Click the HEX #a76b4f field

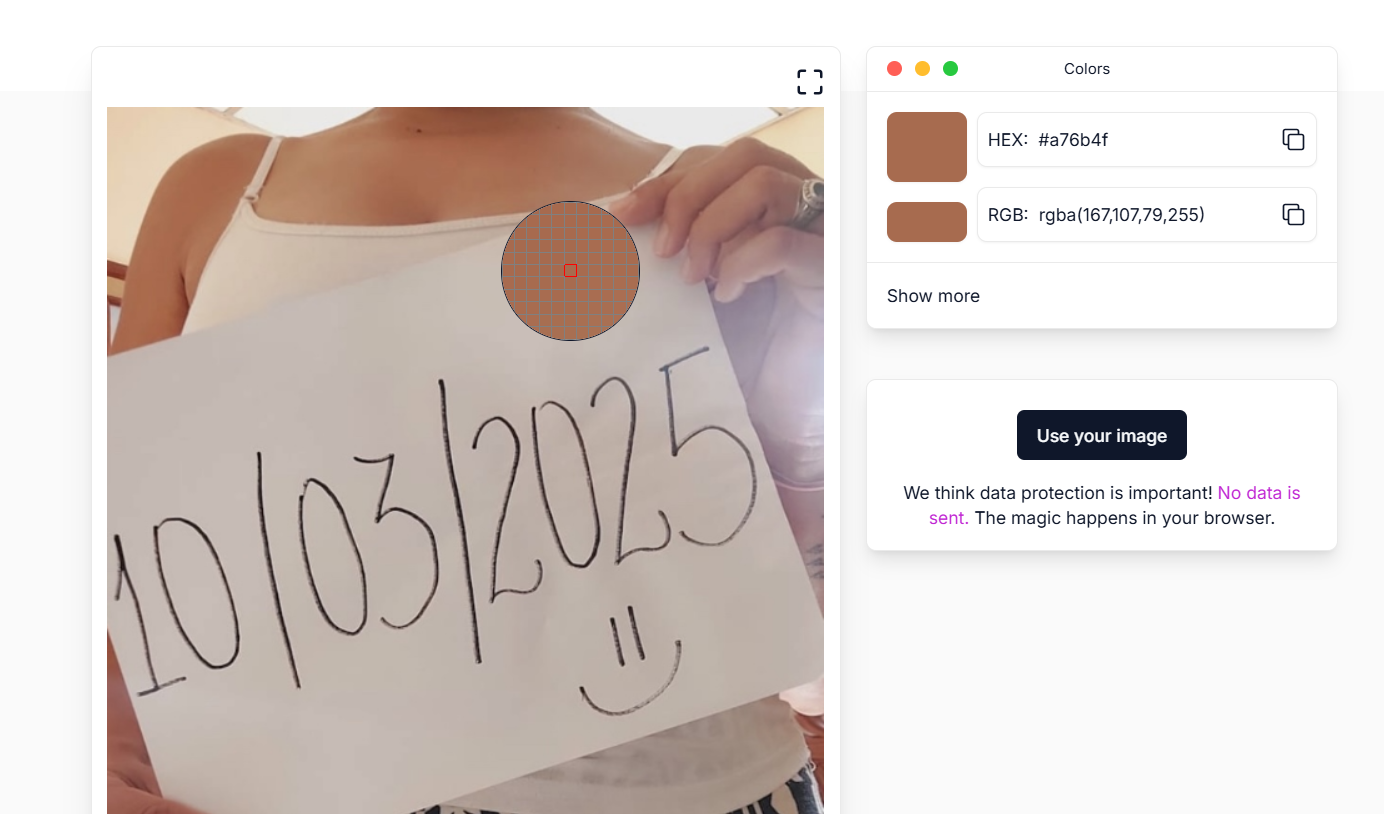point(1146,140)
